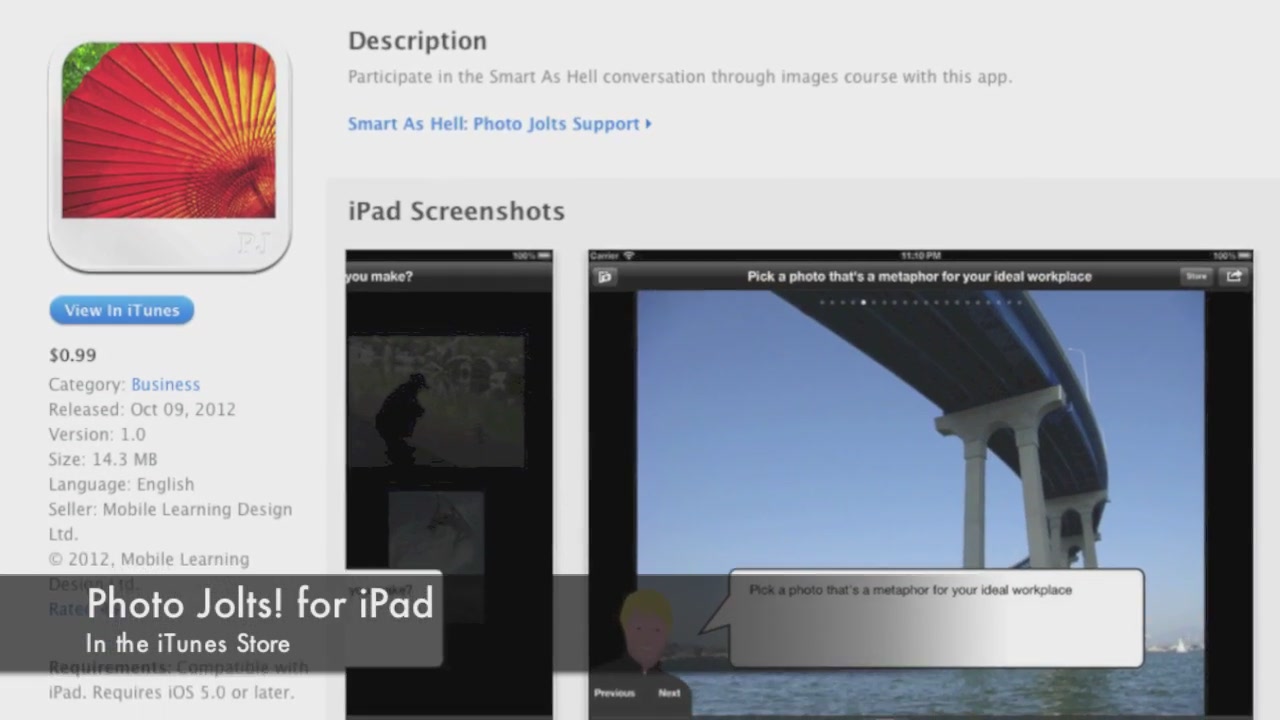
Task: Click the speech balloon prompt text
Action: point(910,590)
